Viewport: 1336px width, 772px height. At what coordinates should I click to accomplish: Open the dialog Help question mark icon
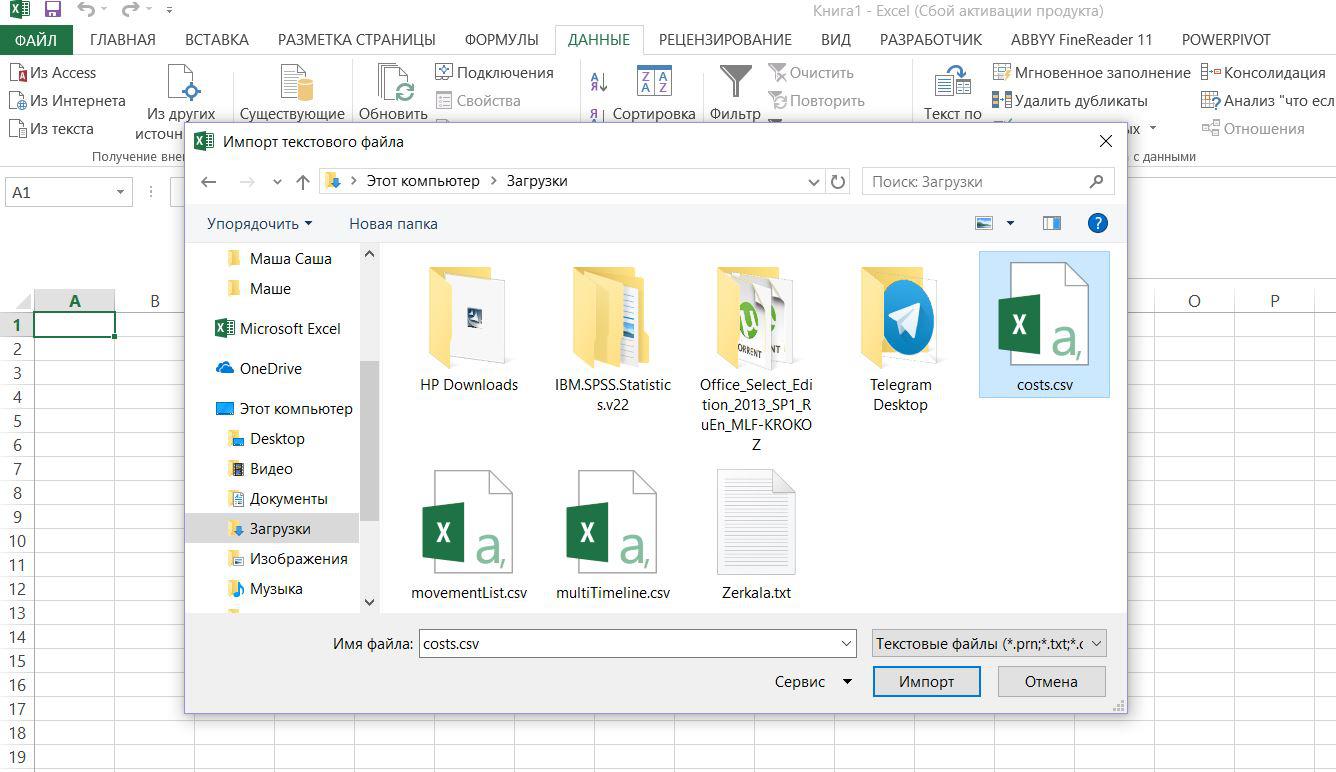1097,223
